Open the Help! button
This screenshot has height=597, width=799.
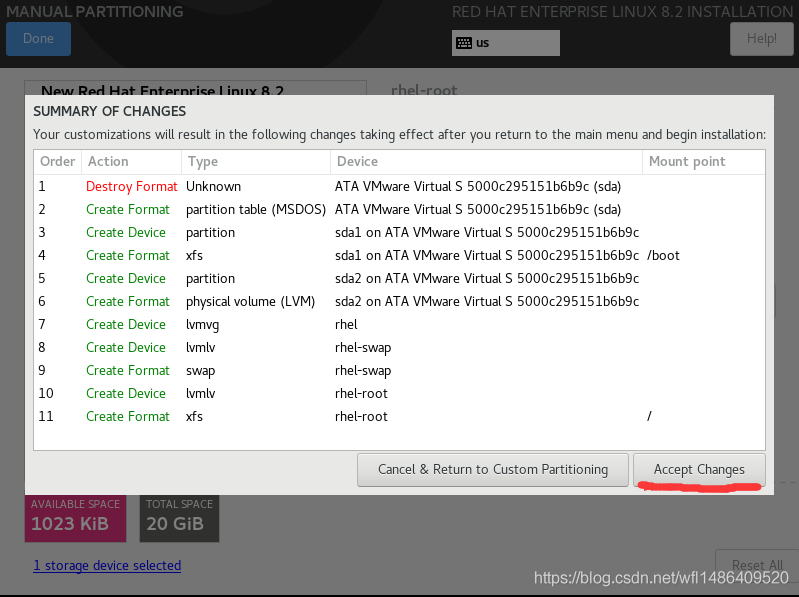[x=762, y=39]
